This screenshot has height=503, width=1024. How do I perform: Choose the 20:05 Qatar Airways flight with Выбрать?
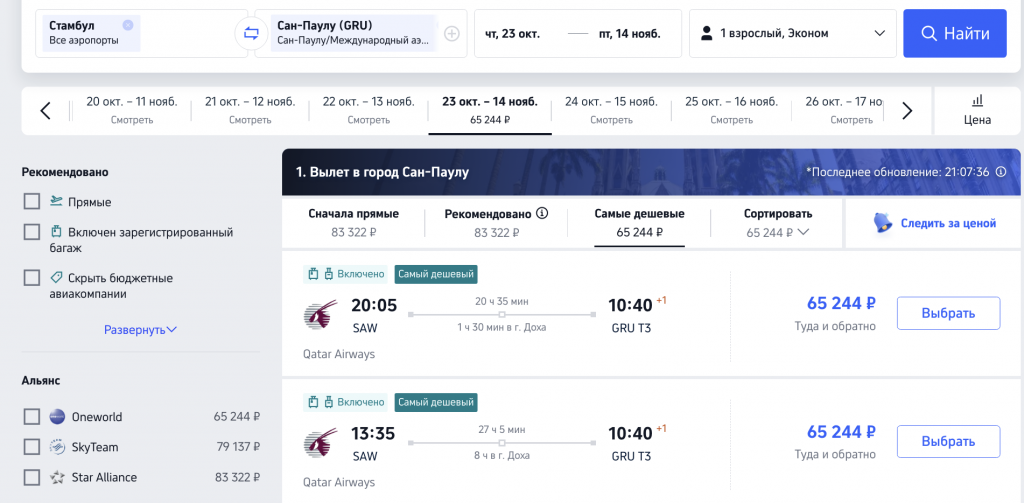pyautogui.click(x=948, y=313)
